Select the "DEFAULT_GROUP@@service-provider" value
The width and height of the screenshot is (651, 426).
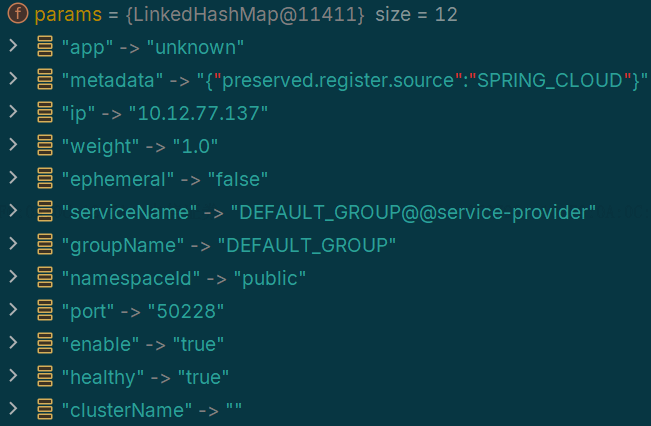click(413, 213)
